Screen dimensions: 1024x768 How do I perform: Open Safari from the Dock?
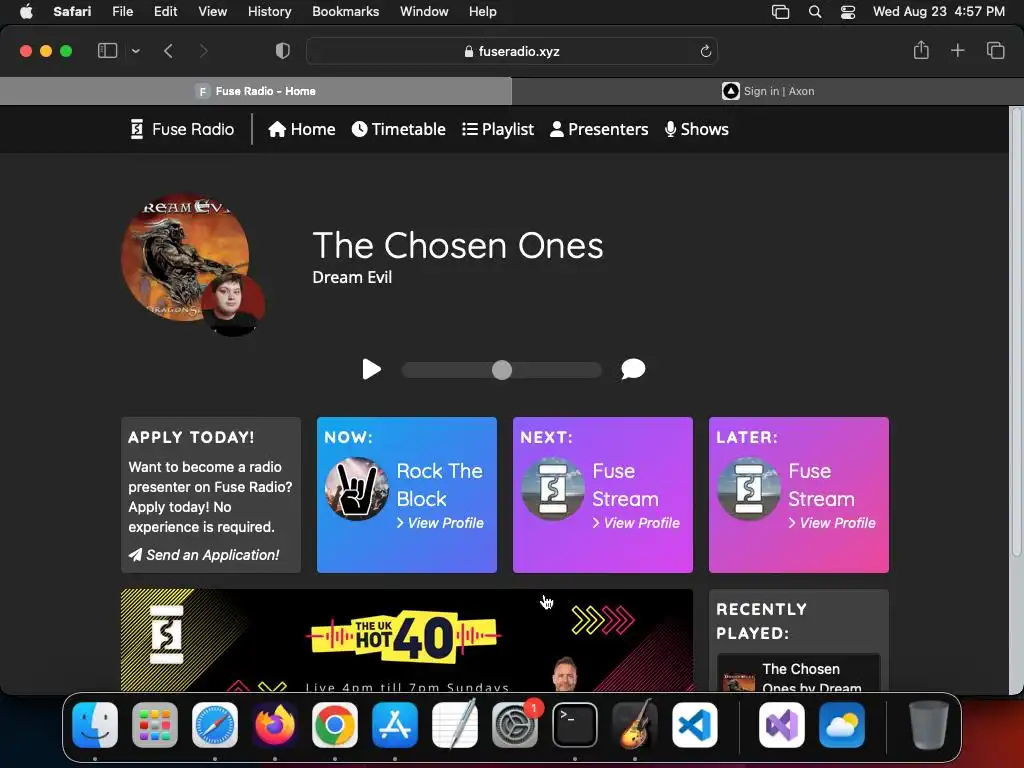215,725
